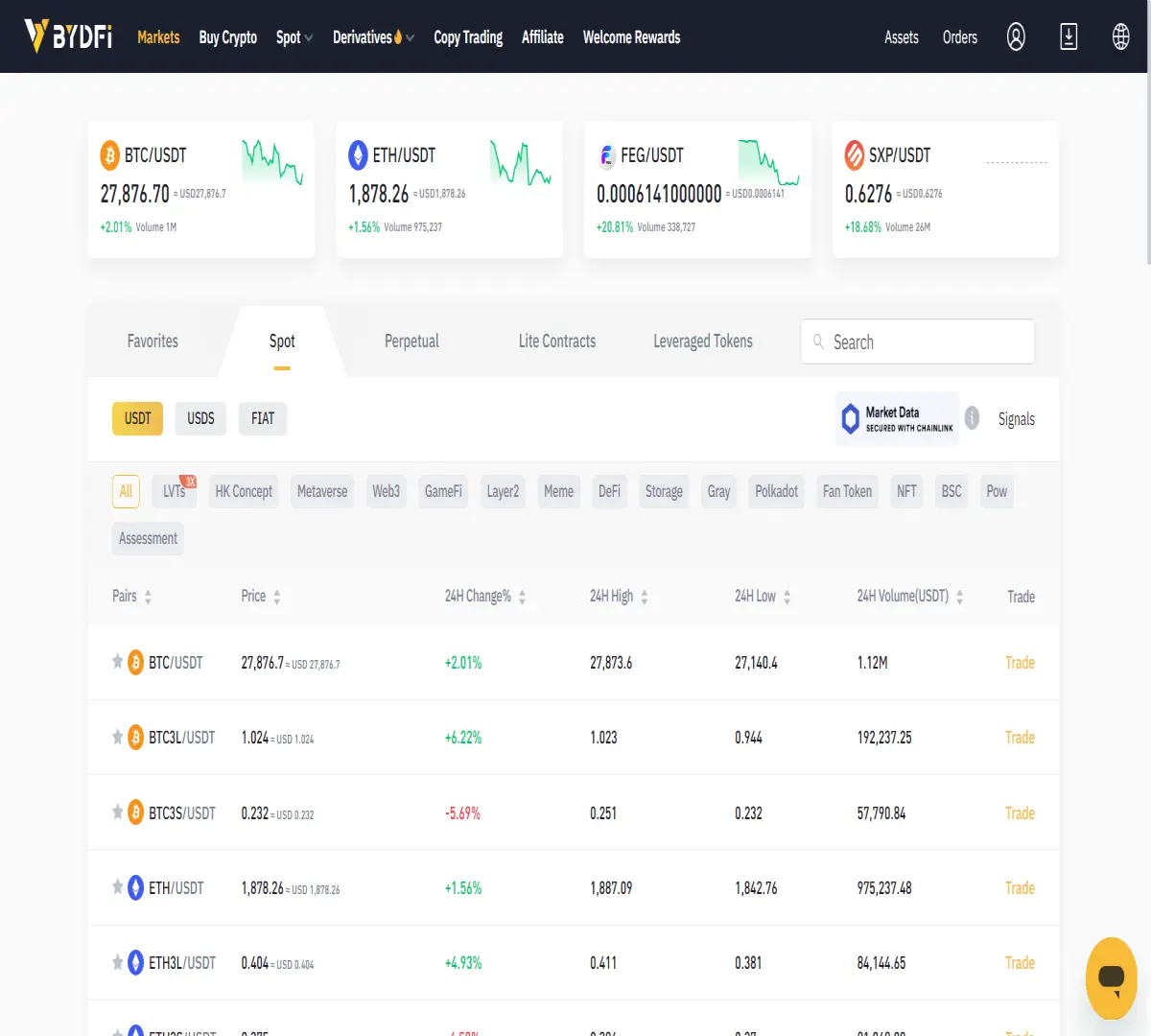Switch to the Lite Contracts tab
Screen dimensions: 1151x1036
[557, 341]
